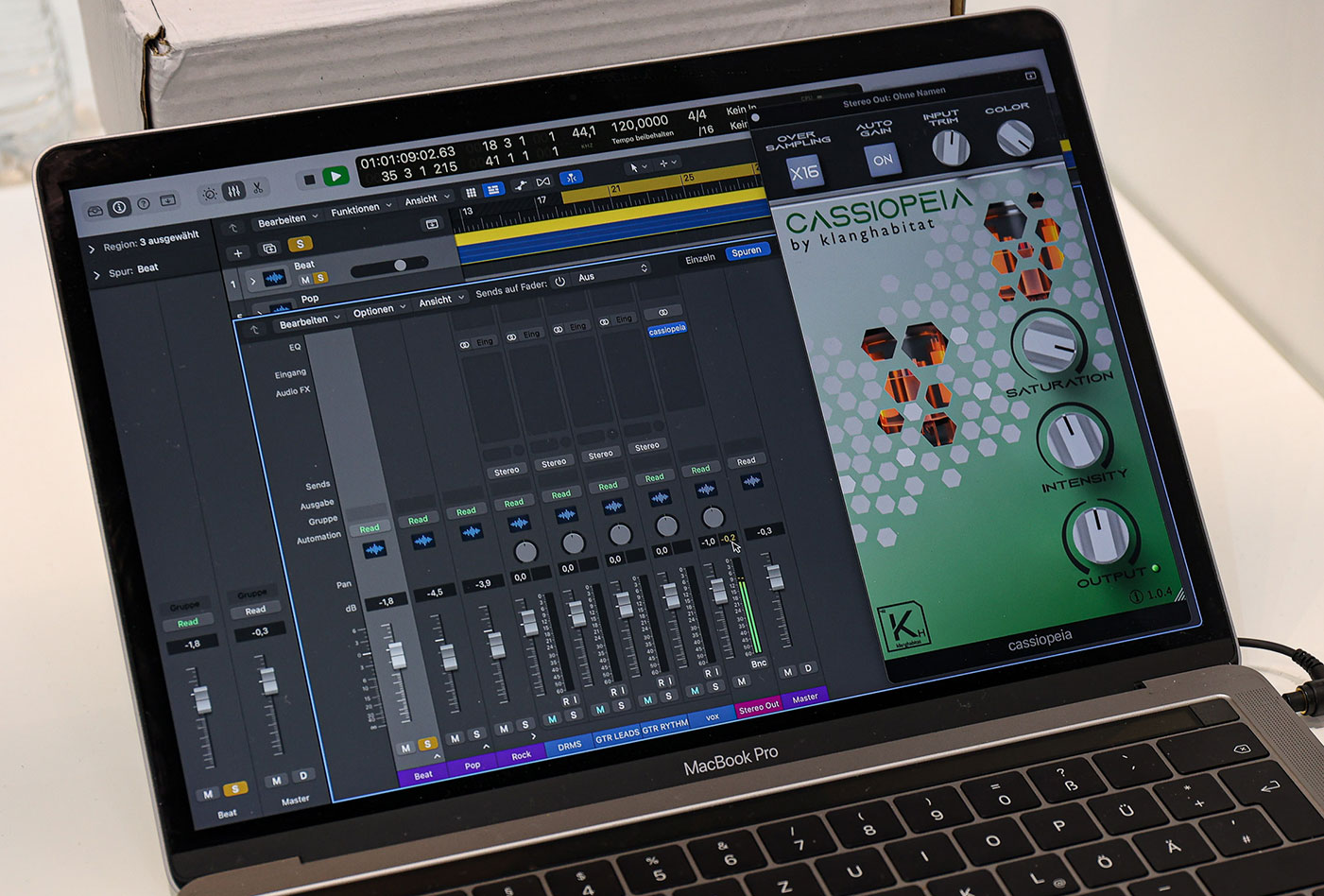Switch mixer to Einzeln tab
This screenshot has height=896, width=1324.
point(700,258)
